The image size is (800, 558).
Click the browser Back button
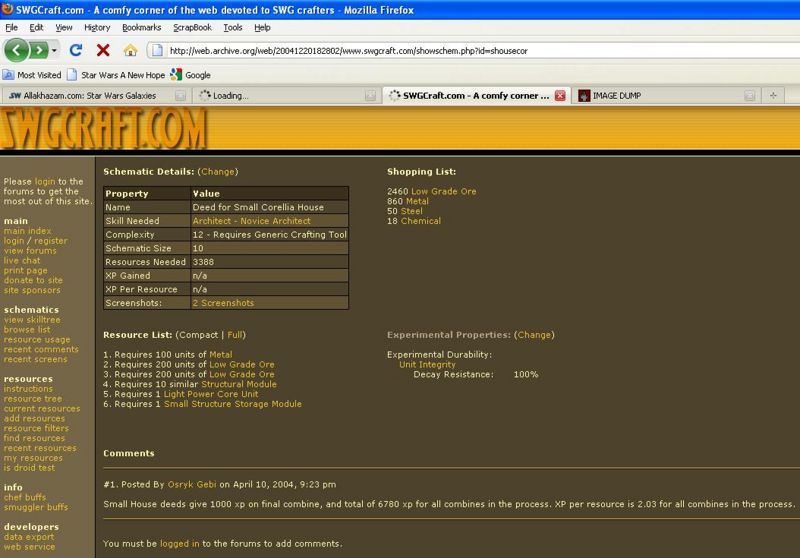(x=18, y=49)
